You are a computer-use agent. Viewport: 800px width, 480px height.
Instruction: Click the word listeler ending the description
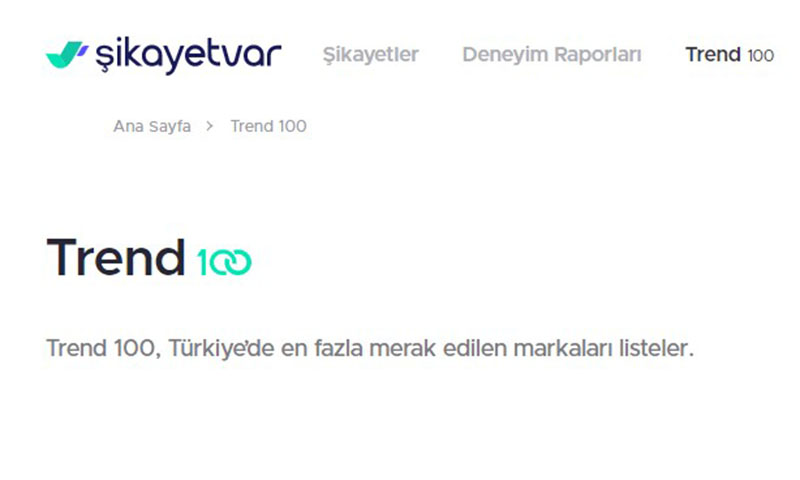point(657,349)
